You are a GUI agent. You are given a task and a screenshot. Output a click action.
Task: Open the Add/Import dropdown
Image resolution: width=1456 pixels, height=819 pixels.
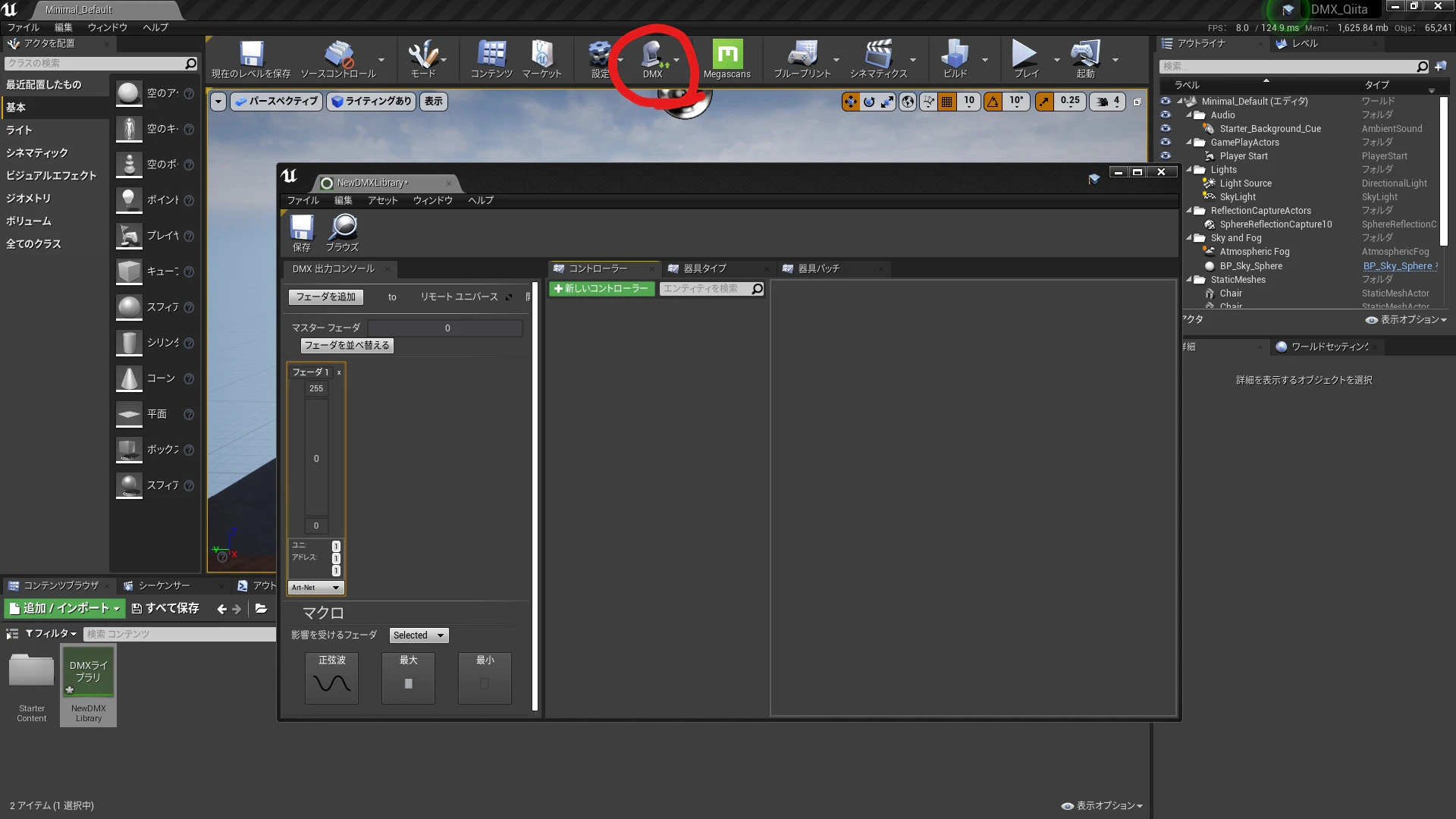(x=64, y=608)
